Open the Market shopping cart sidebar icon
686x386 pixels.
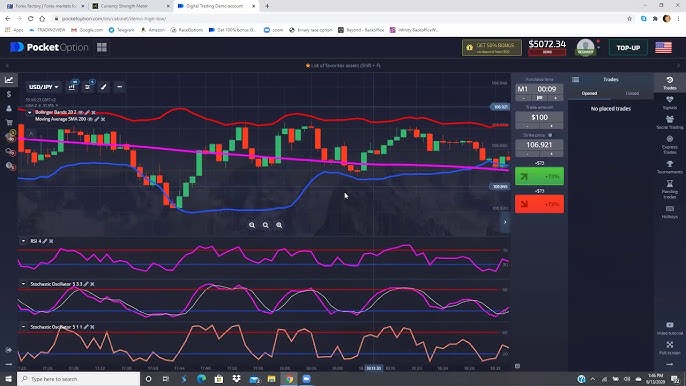click(x=9, y=122)
